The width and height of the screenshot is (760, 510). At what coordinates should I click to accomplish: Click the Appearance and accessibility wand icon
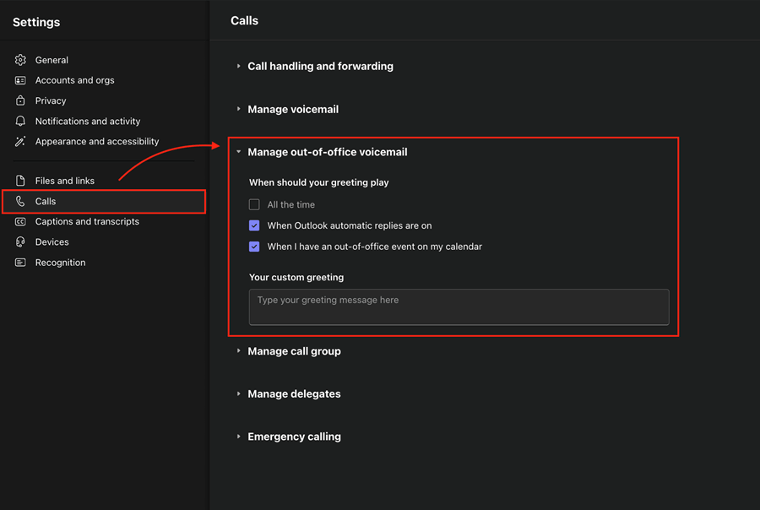(20, 142)
